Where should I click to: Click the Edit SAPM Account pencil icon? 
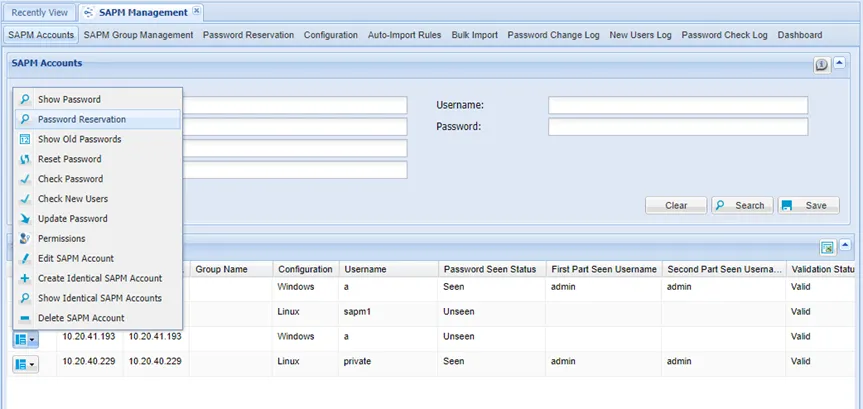point(25,258)
